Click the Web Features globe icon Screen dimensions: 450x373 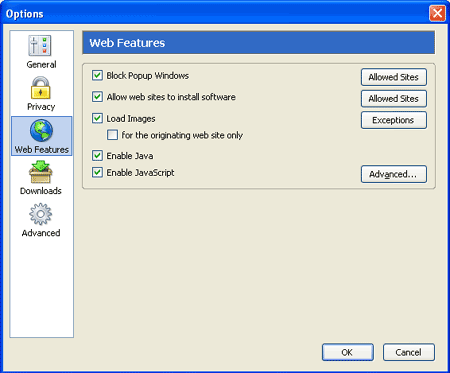[x=41, y=131]
